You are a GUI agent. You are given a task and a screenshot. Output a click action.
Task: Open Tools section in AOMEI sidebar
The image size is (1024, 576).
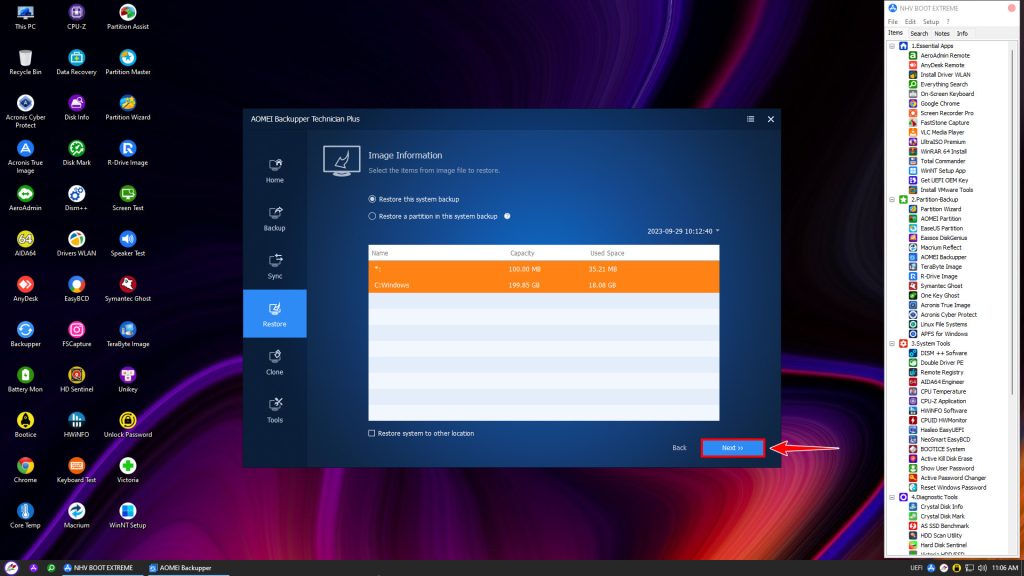274,409
